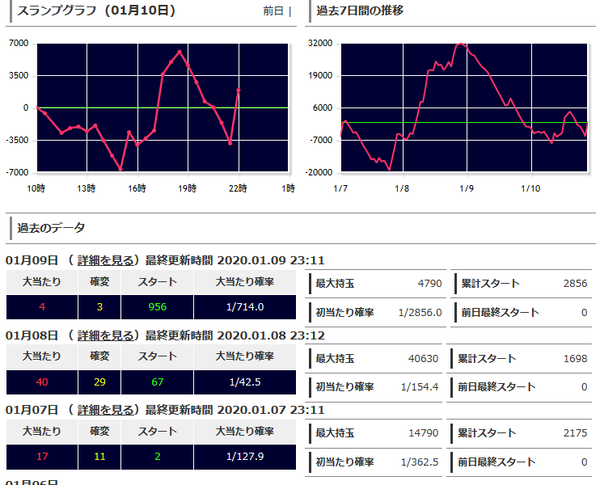
Task: Click the 過去7日間の推移 graph
Action: point(464,108)
